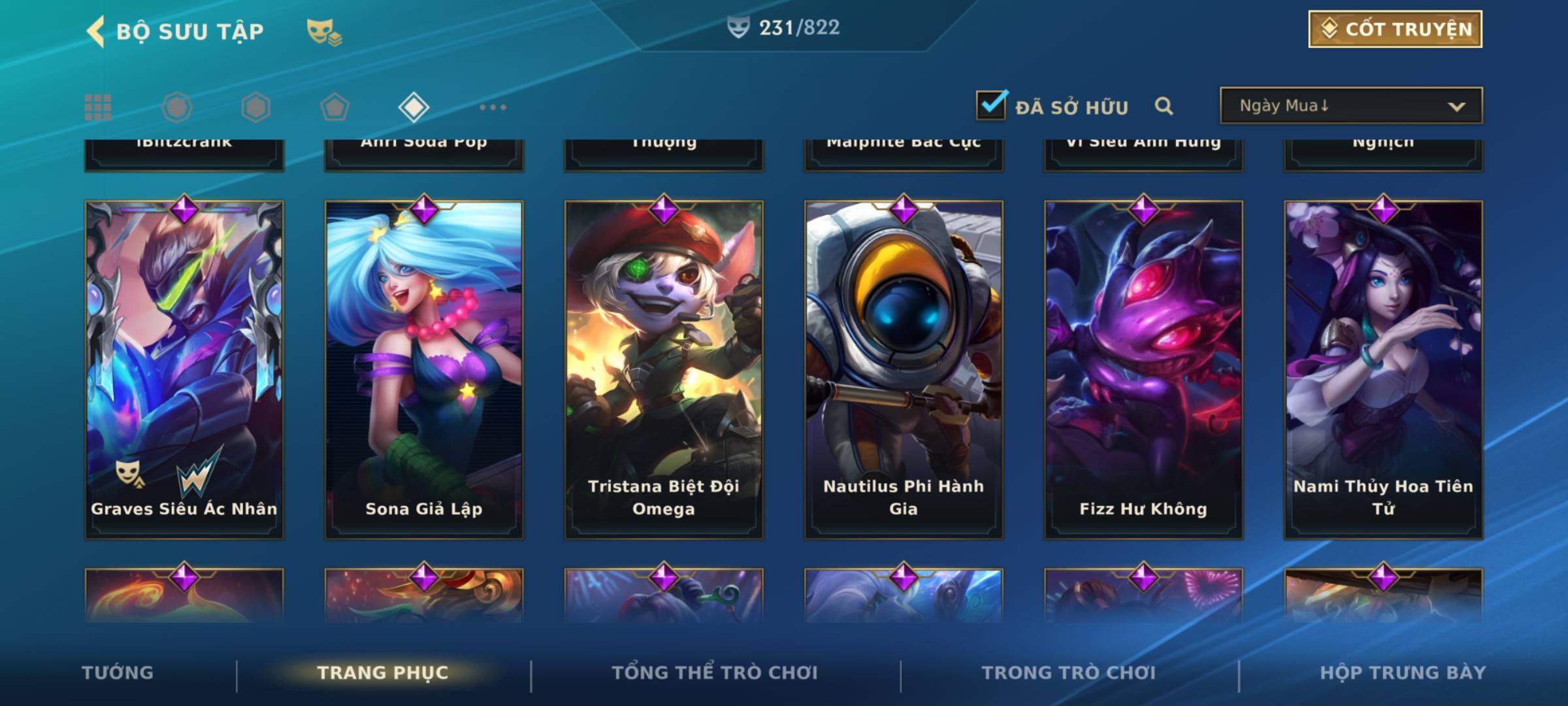Expand more filters with three dots
This screenshot has height=706, width=1568.
pyautogui.click(x=493, y=107)
